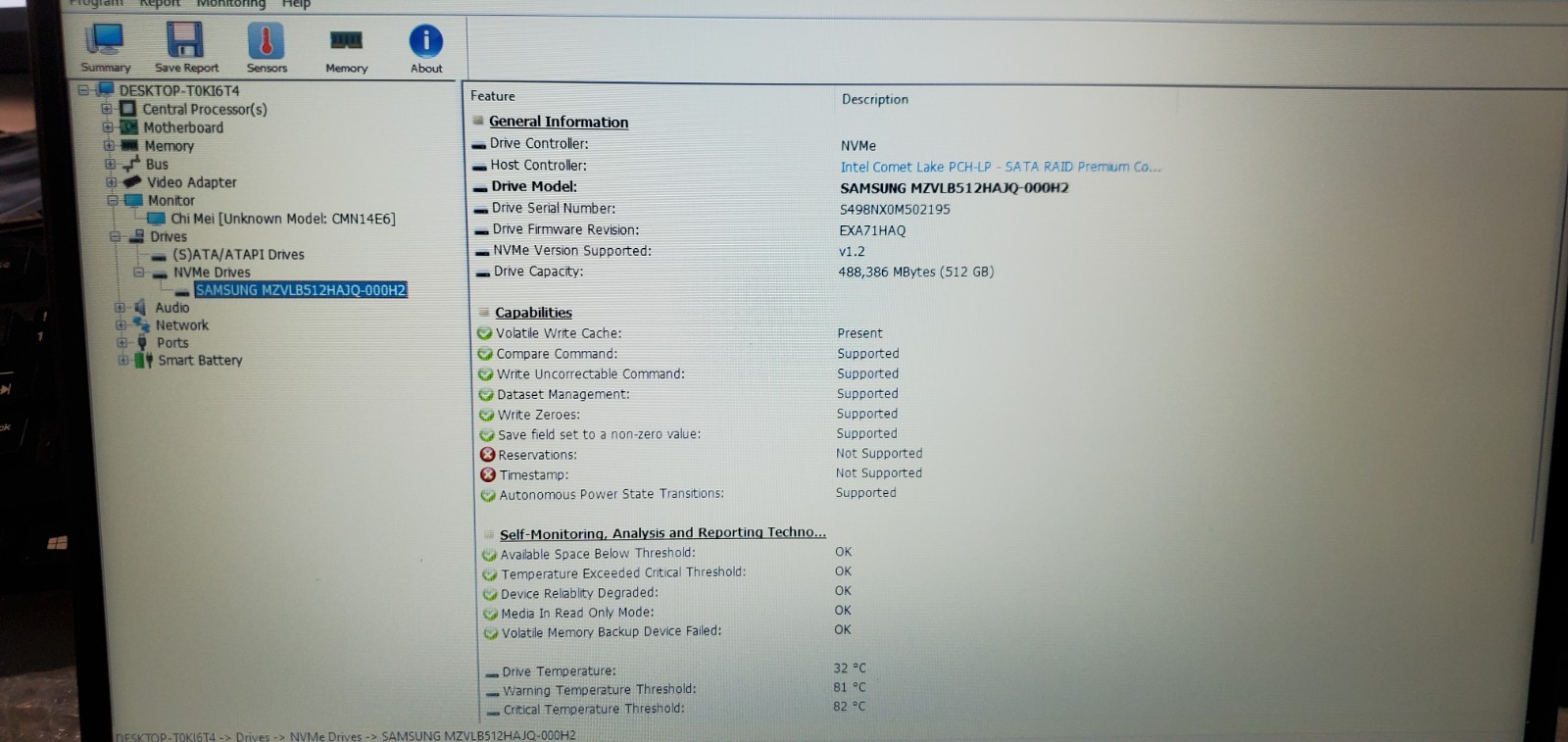Select Memory in the device tree
The width and height of the screenshot is (1568, 742).
click(x=169, y=146)
